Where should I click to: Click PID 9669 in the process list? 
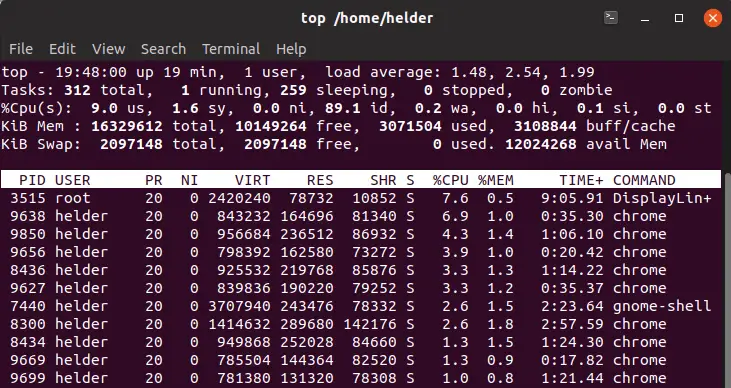[x=28, y=360]
